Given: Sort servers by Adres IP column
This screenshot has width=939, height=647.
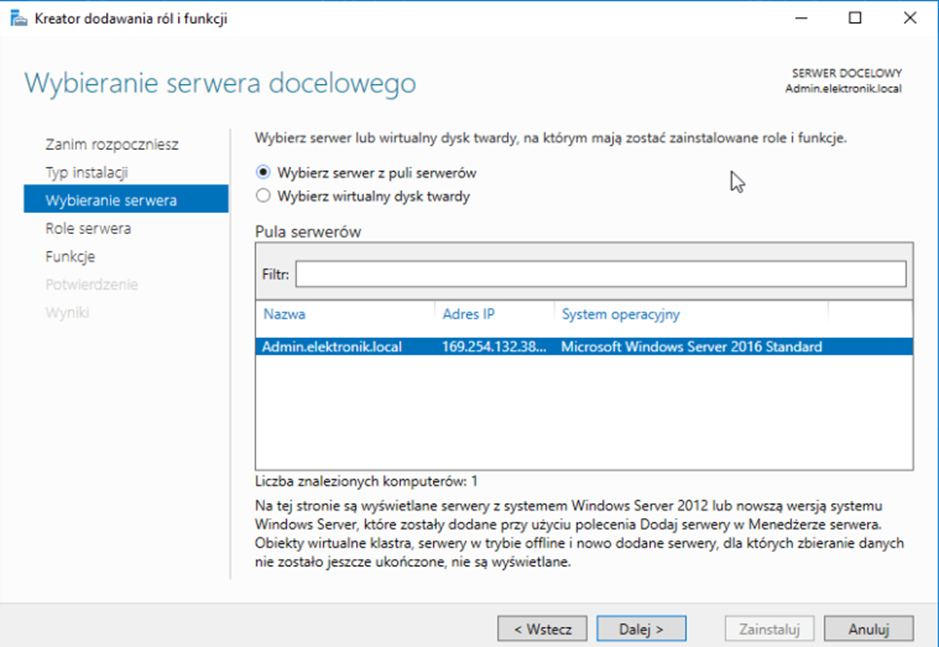Looking at the screenshot, I should (x=468, y=314).
